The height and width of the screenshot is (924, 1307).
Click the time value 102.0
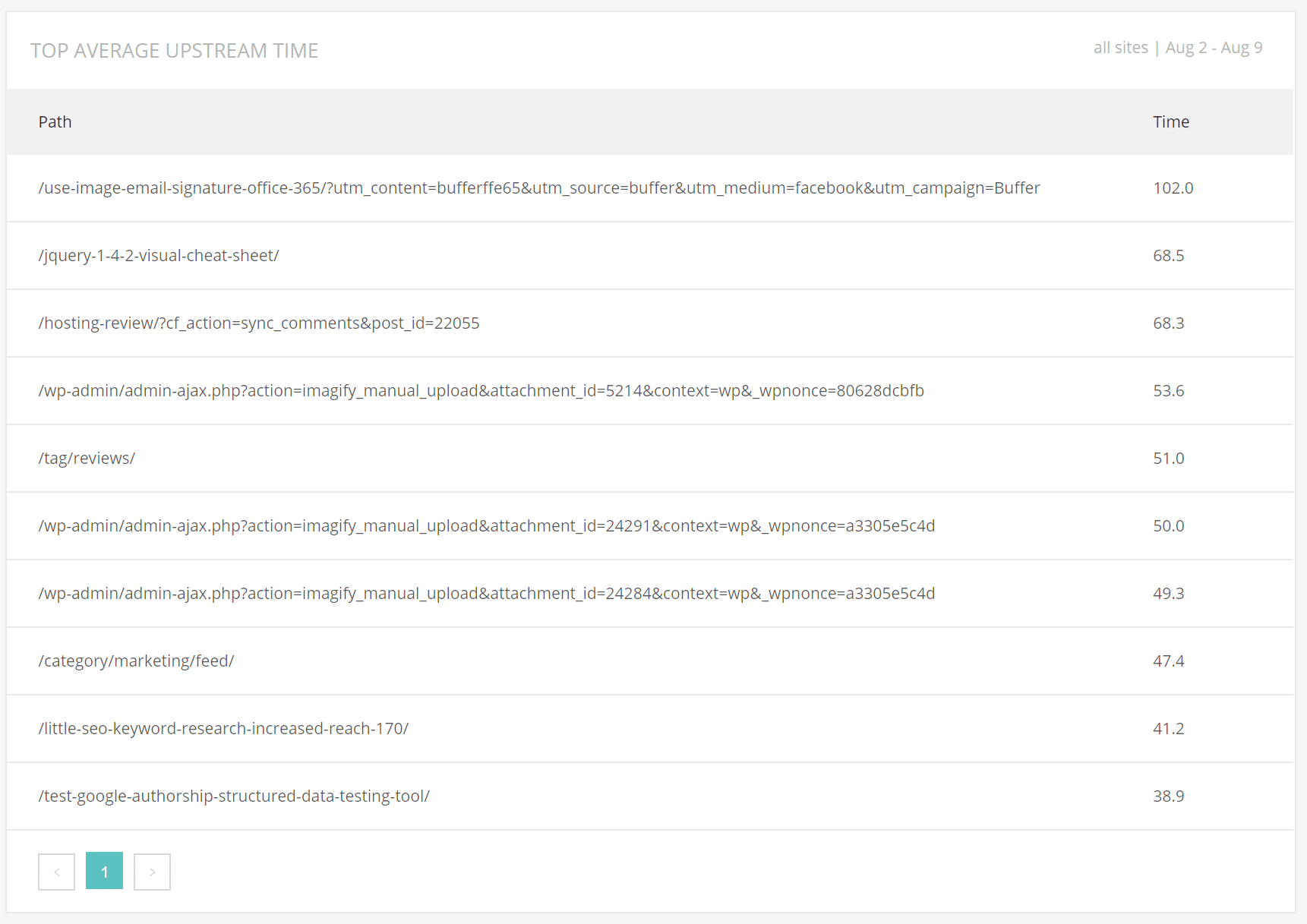pyautogui.click(x=1173, y=188)
